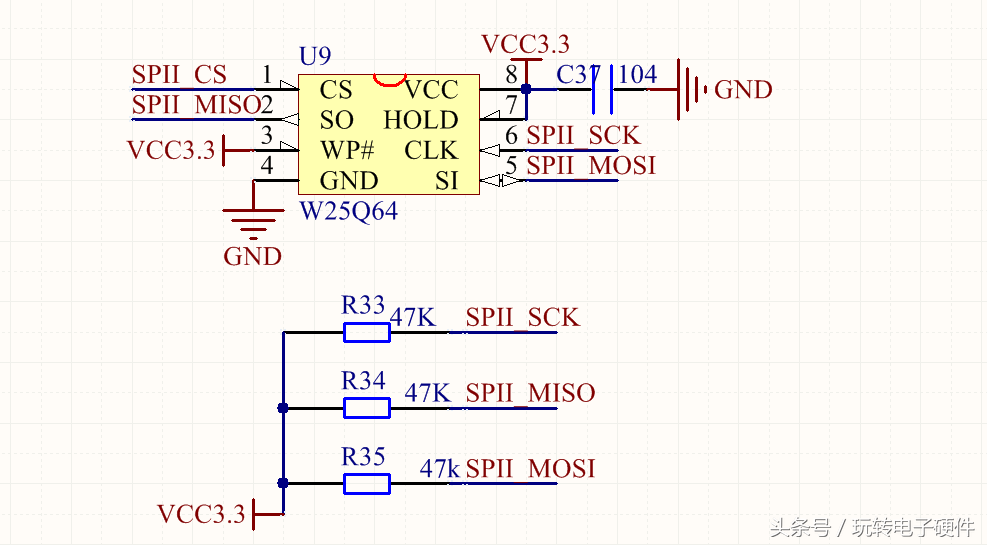
Task: Select the R34 resistor symbol
Action: click(367, 408)
